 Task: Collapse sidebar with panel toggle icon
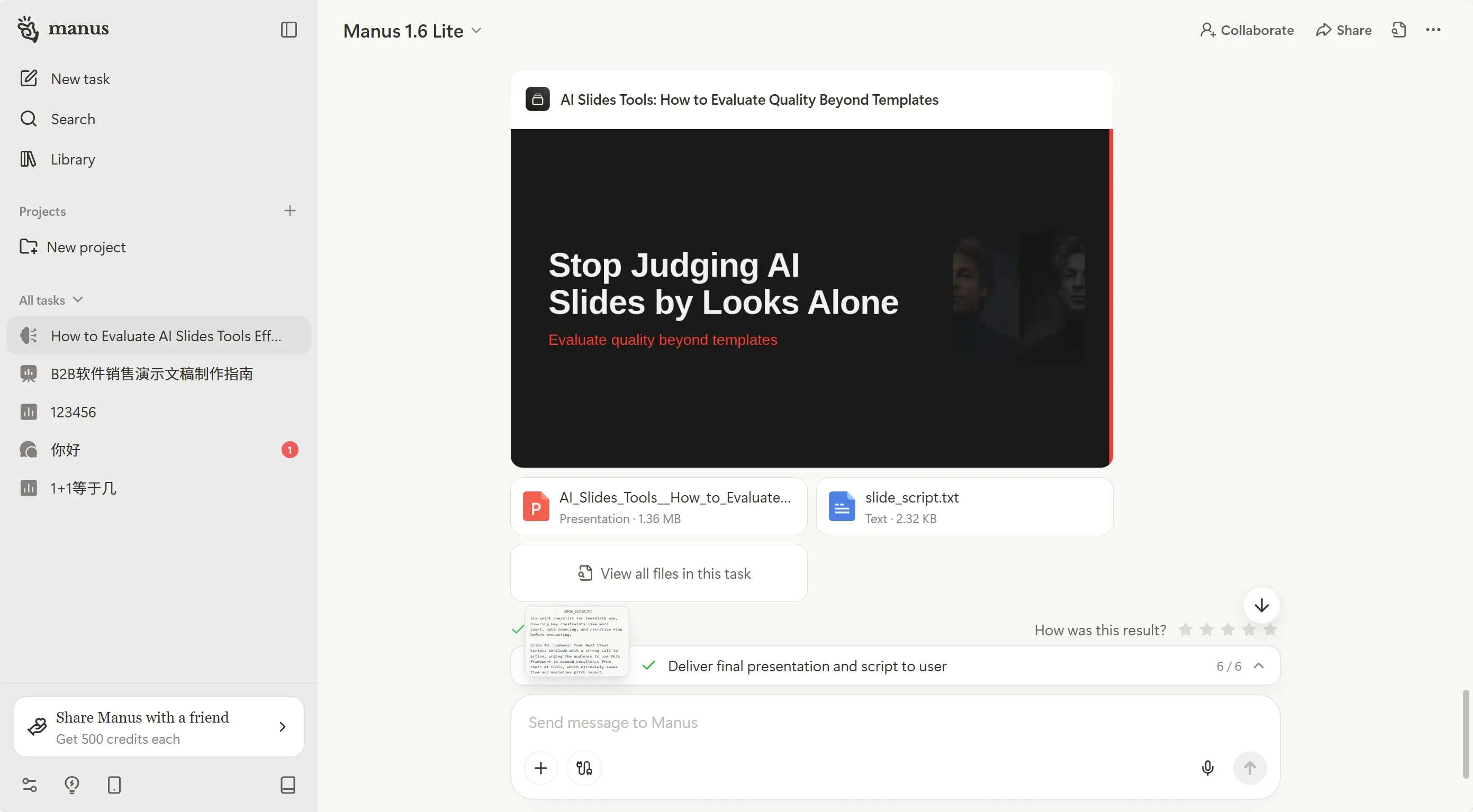coord(289,30)
